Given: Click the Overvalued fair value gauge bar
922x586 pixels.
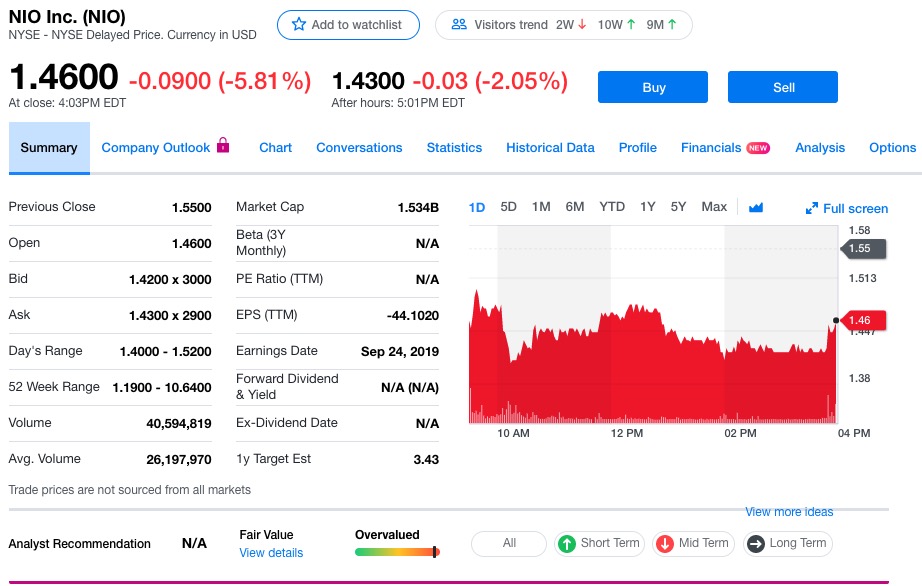Looking at the screenshot, I should point(397,552).
